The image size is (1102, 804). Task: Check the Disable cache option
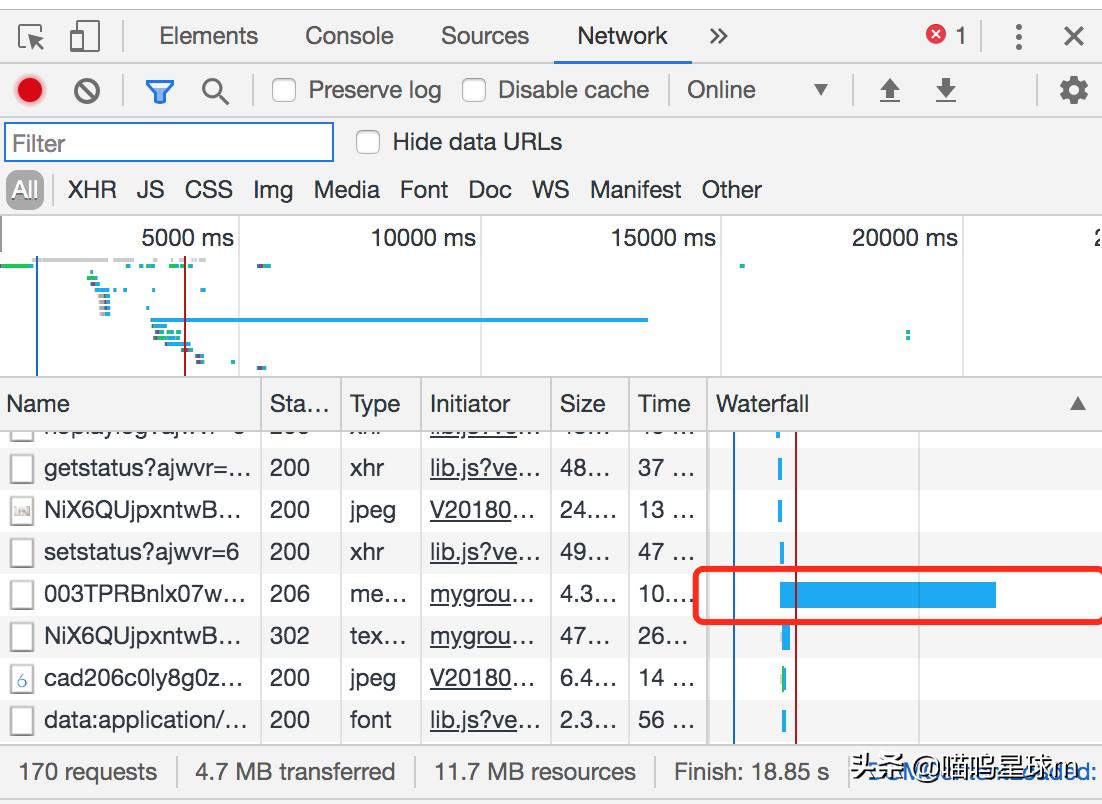474,91
